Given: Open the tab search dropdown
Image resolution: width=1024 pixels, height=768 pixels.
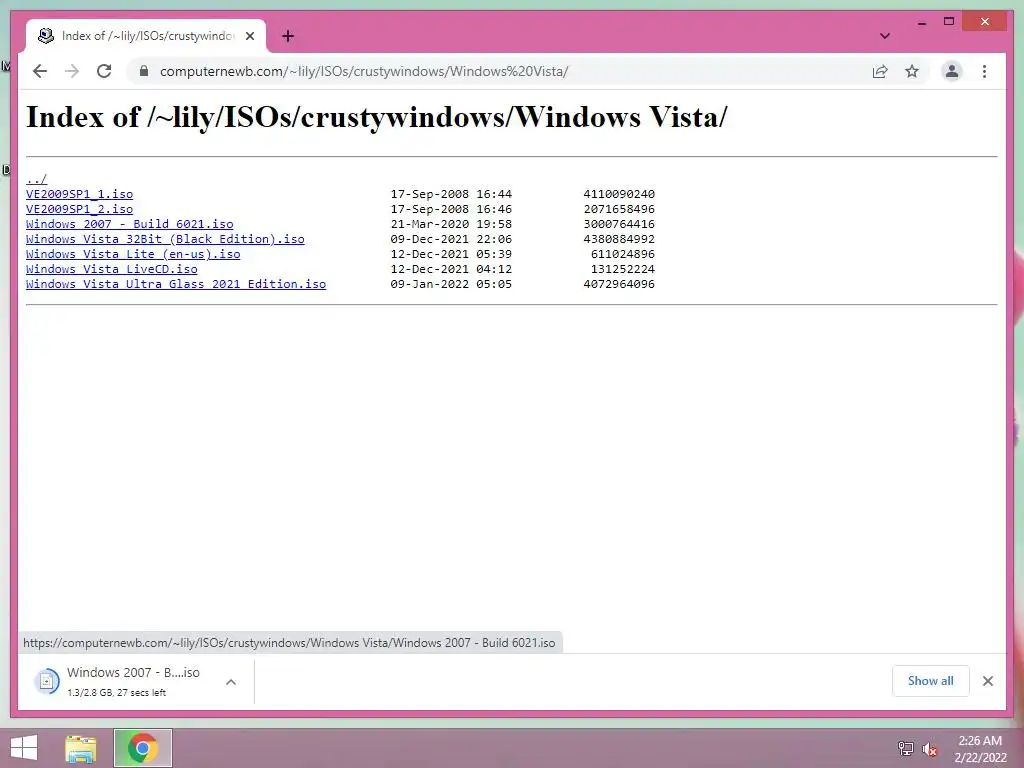Looking at the screenshot, I should (x=884, y=36).
